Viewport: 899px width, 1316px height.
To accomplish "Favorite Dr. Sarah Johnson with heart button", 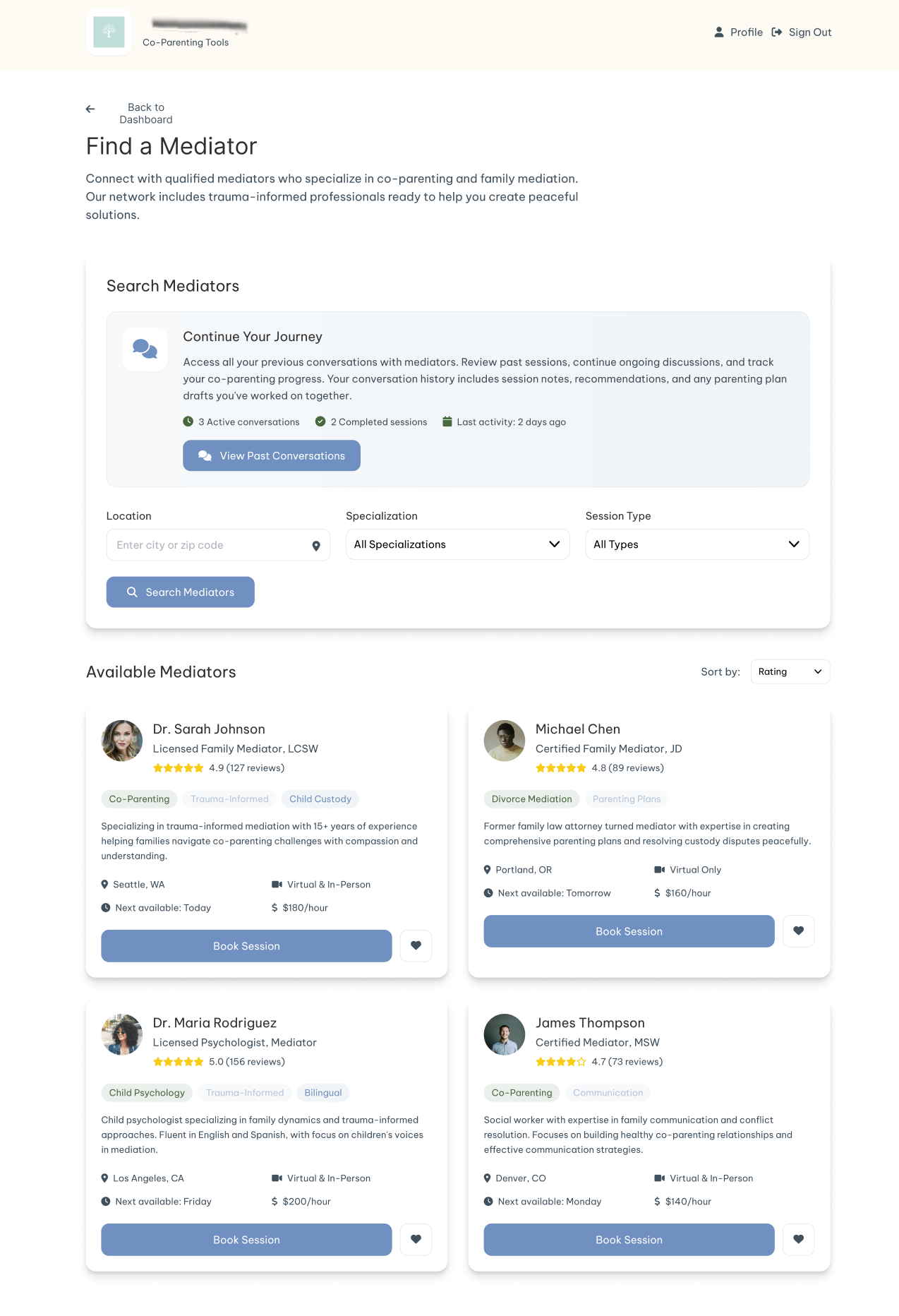I will (416, 946).
